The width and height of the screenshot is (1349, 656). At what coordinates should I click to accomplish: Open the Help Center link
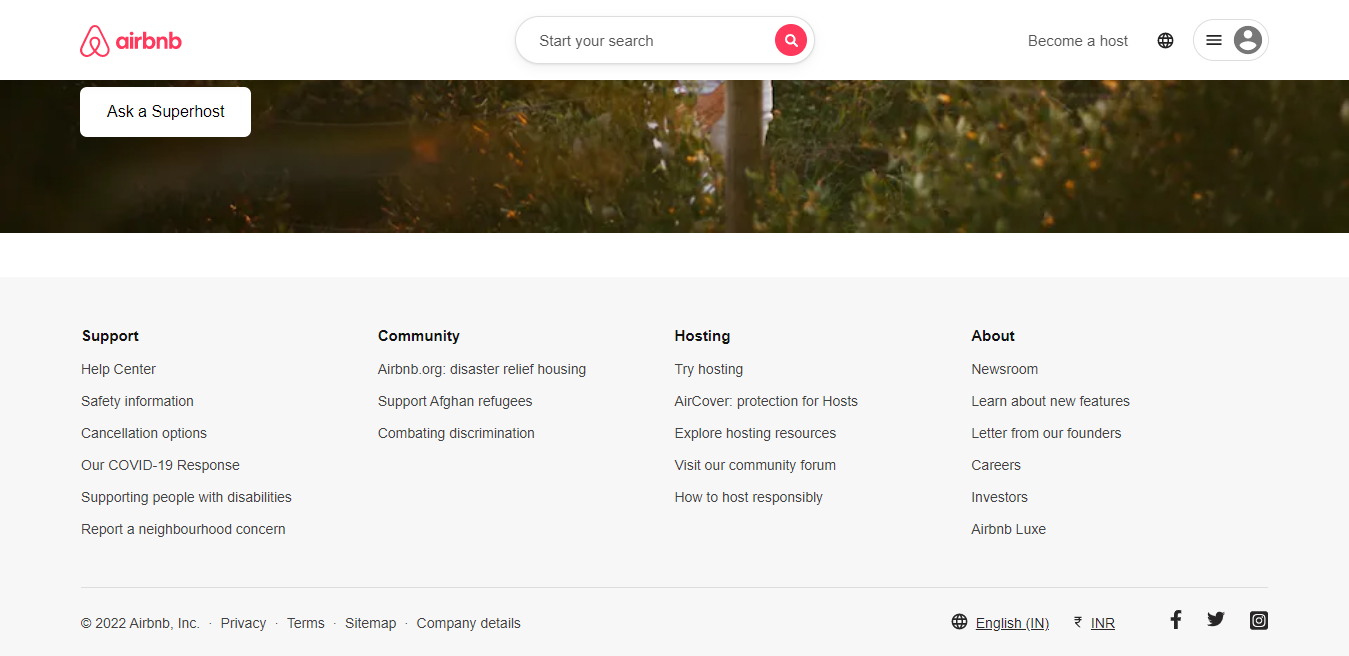[118, 368]
